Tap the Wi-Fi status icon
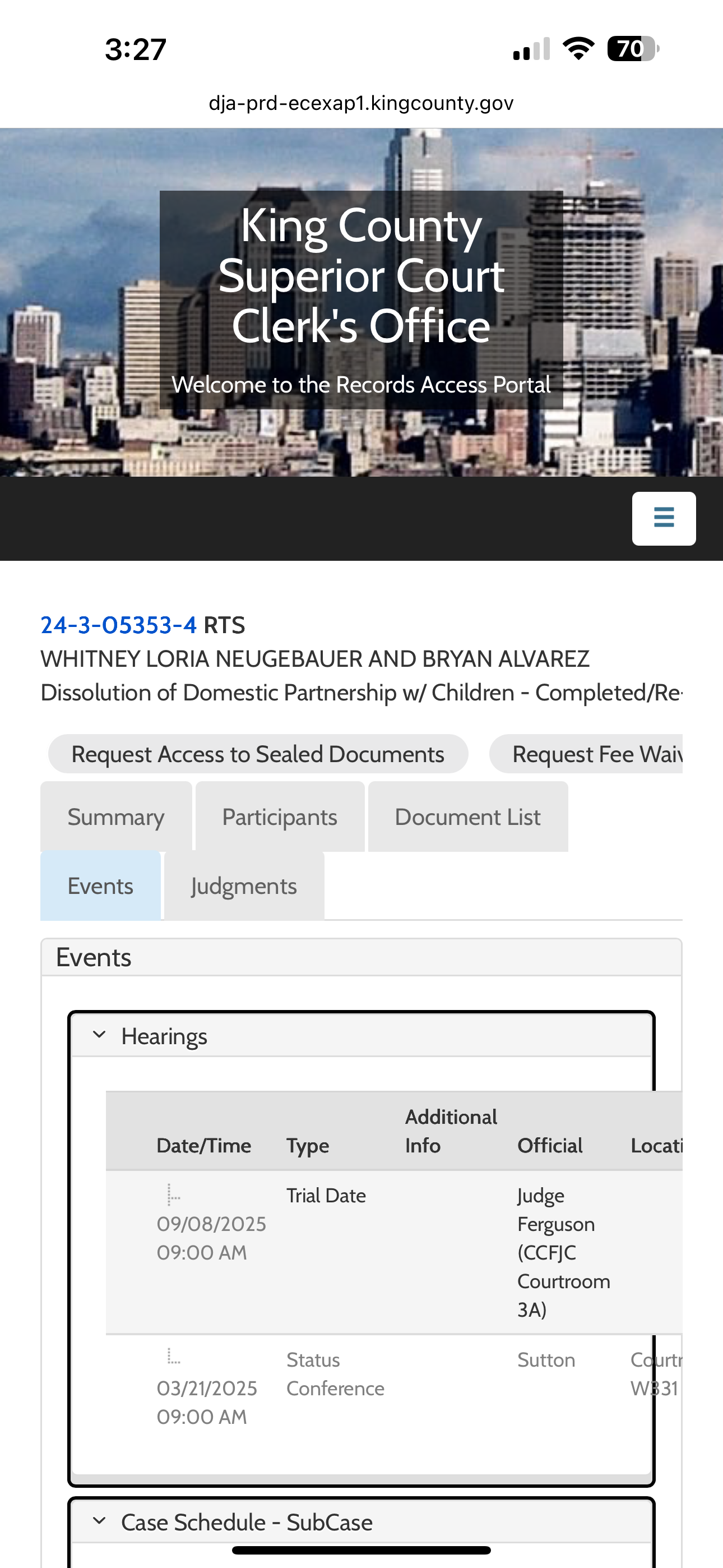 coord(578,48)
